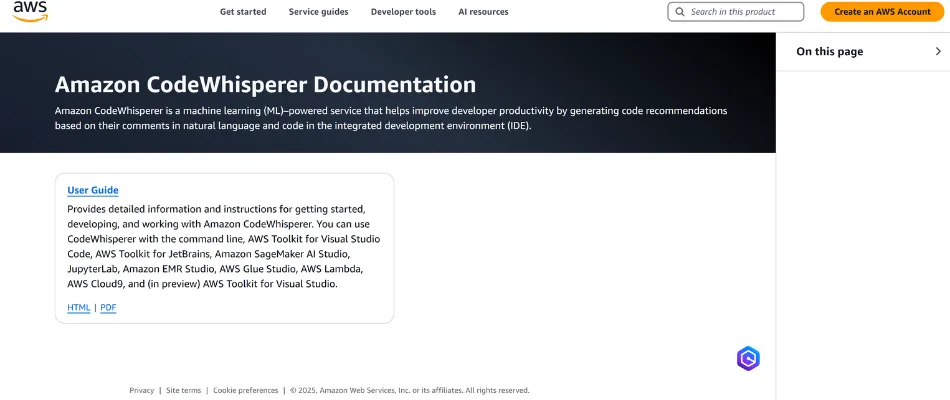
Task: Open the Privacy link in the footer
Action: [141, 391]
